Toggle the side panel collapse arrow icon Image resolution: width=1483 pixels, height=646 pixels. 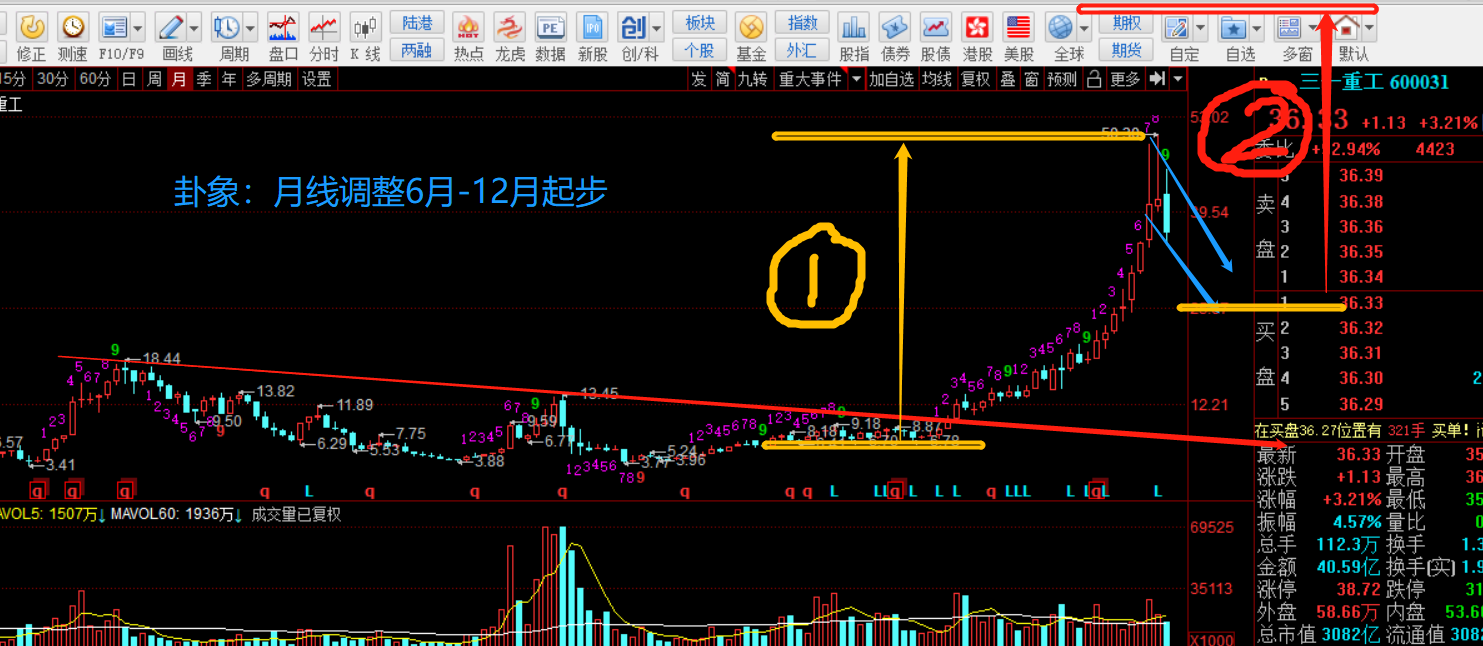coord(1157,79)
